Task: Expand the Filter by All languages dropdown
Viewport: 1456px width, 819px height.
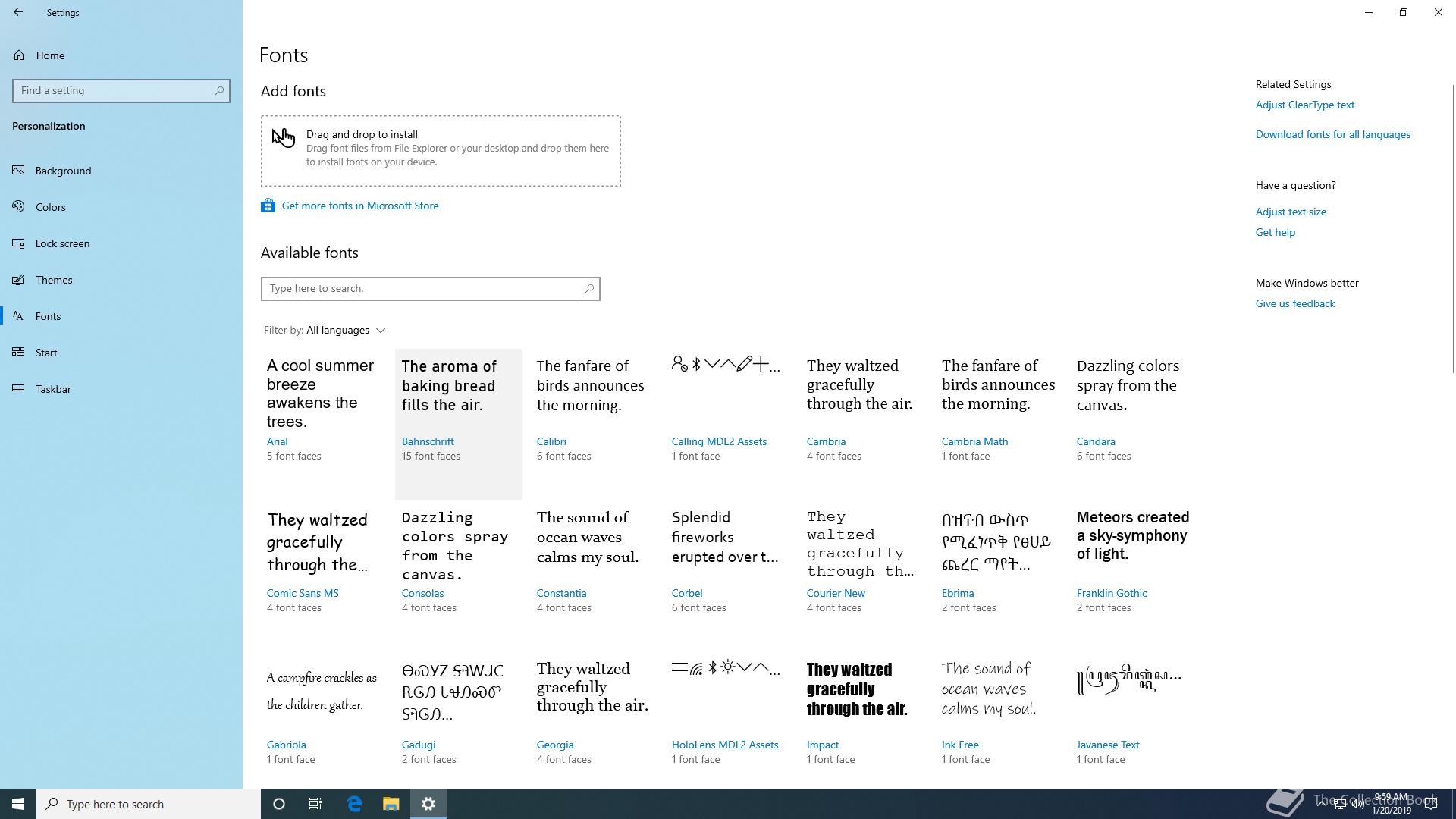Action: pyautogui.click(x=325, y=331)
